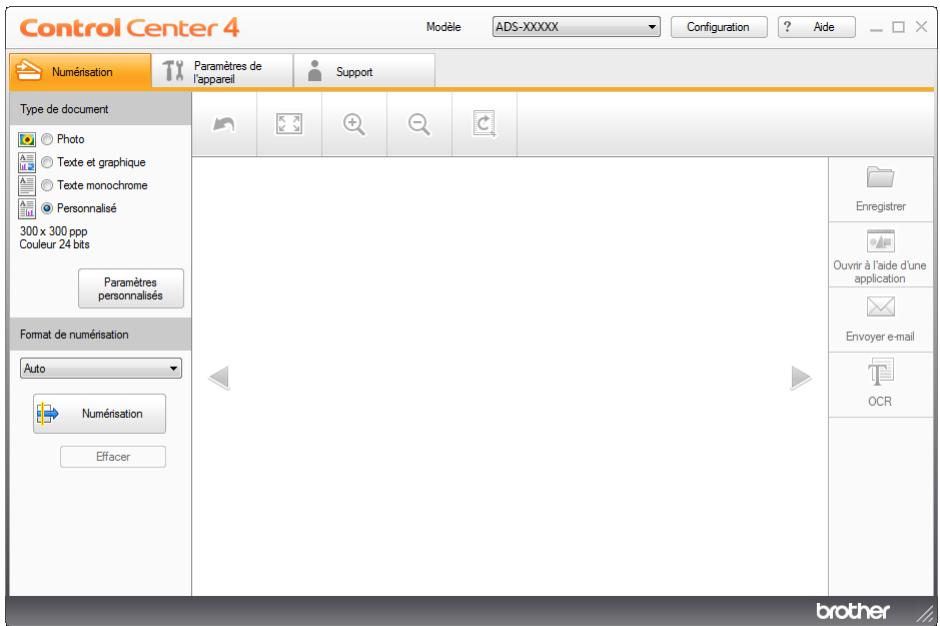
Task: Open the Modèle ADS-XXXXX dropdown
Action: point(576,27)
